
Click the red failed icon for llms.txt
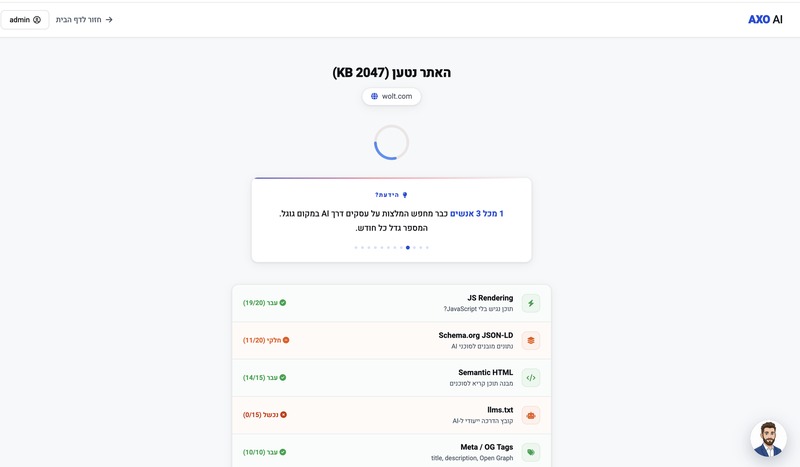pyautogui.click(x=283, y=415)
